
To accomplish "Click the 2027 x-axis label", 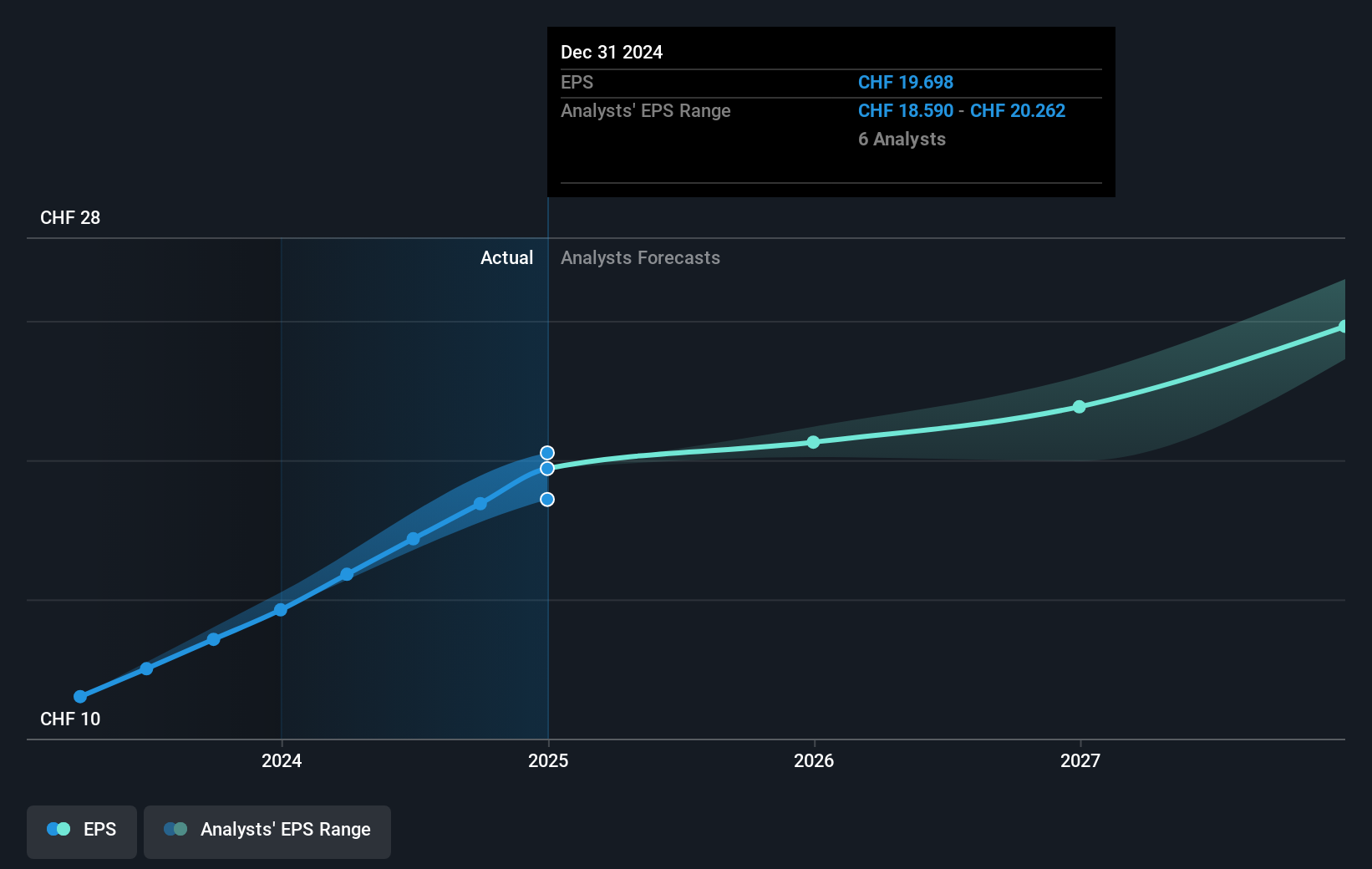I will tap(1080, 760).
